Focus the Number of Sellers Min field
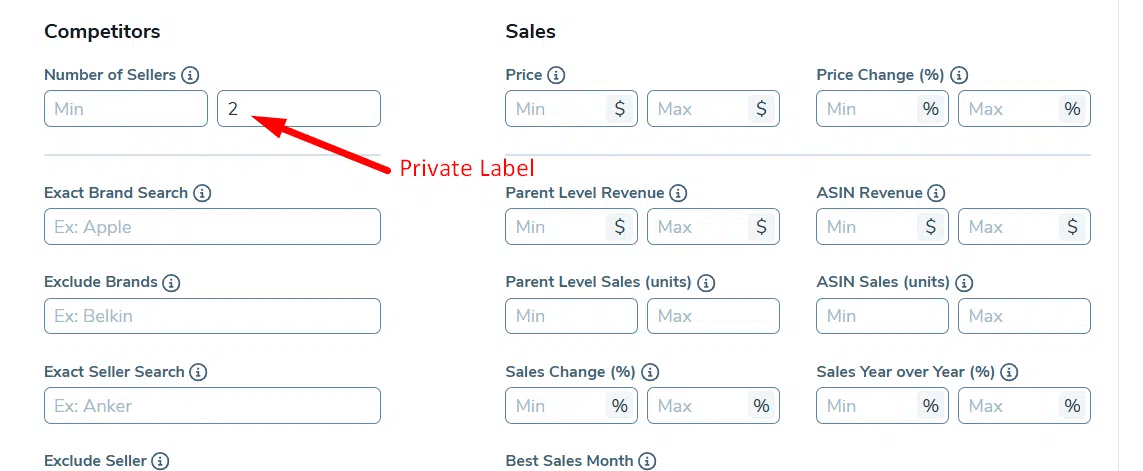 (x=125, y=109)
